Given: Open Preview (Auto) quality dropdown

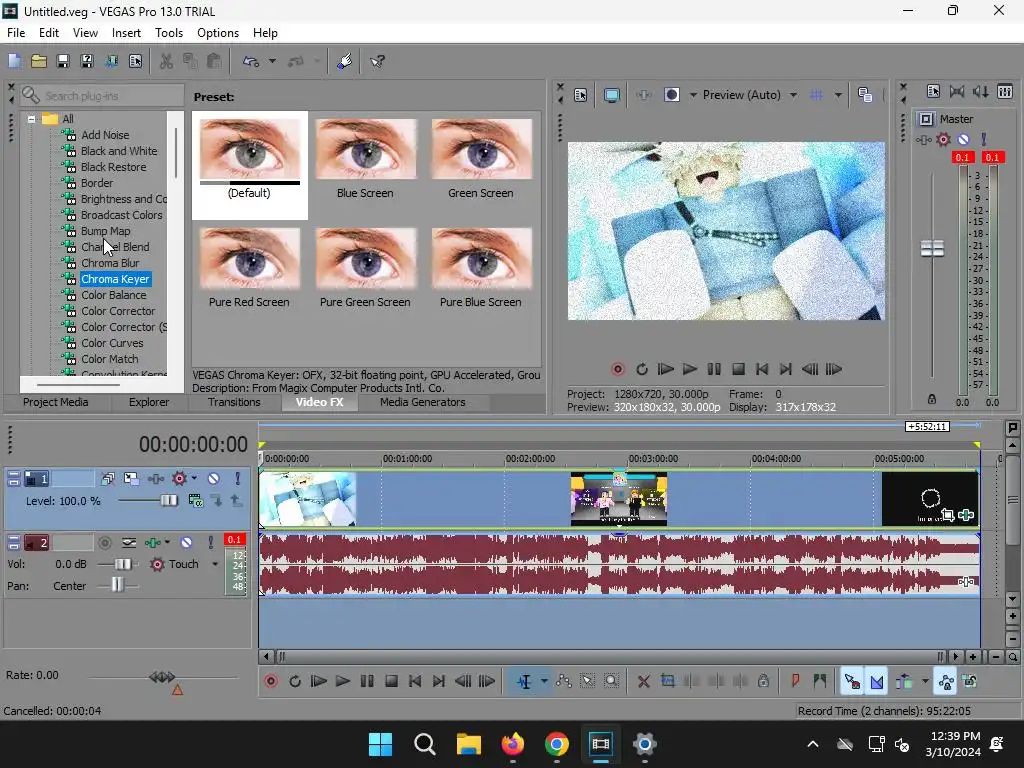Looking at the screenshot, I should [749, 95].
